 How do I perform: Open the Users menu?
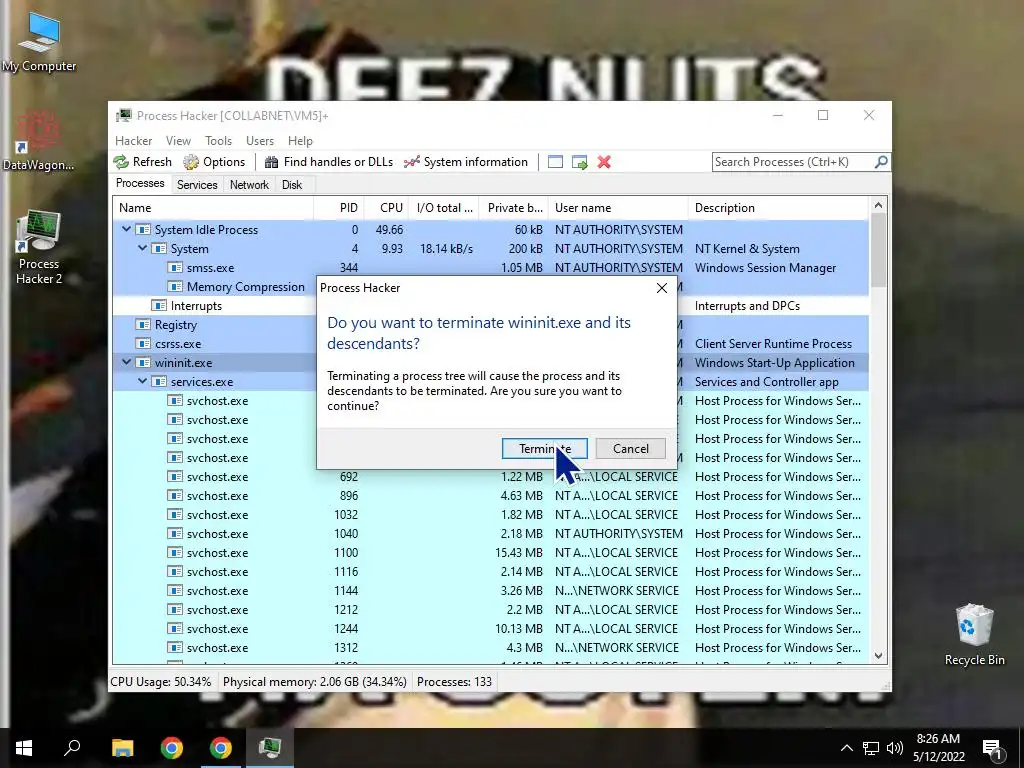(260, 140)
